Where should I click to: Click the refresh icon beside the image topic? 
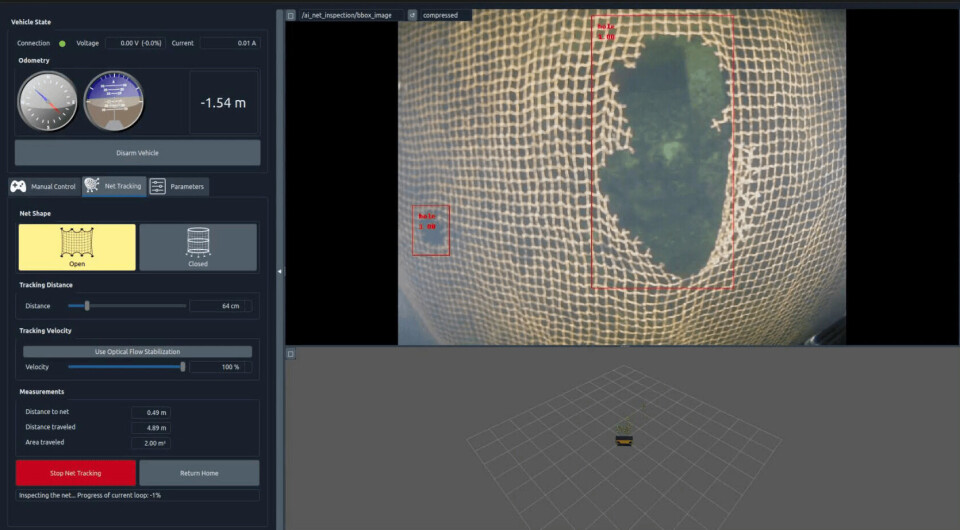point(412,15)
